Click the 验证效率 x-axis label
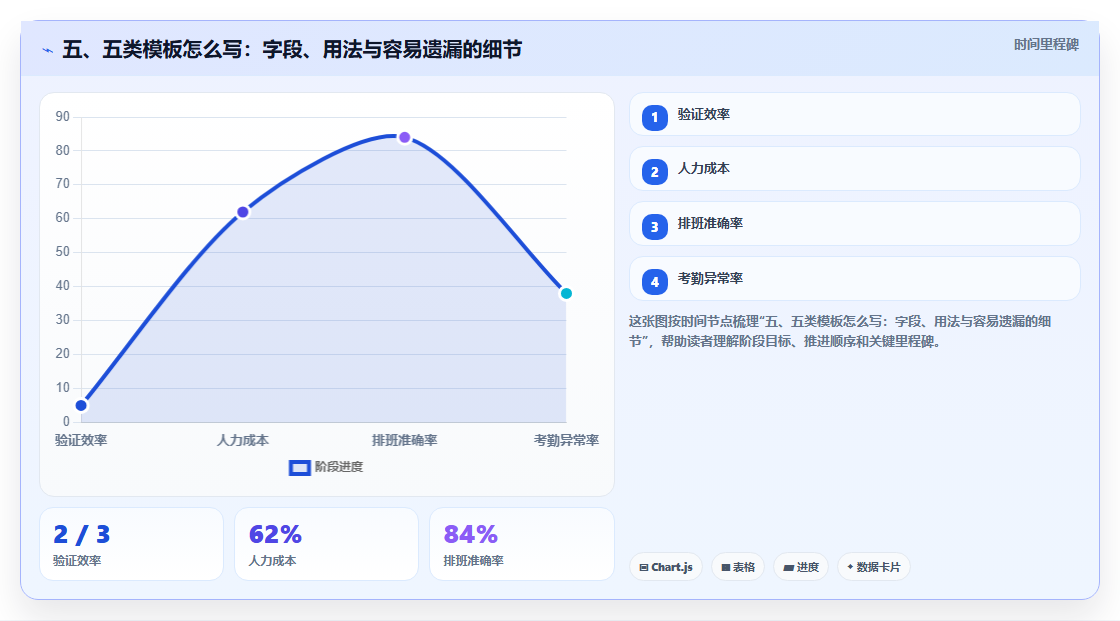Viewport: 1120px width, 621px height. [81, 440]
